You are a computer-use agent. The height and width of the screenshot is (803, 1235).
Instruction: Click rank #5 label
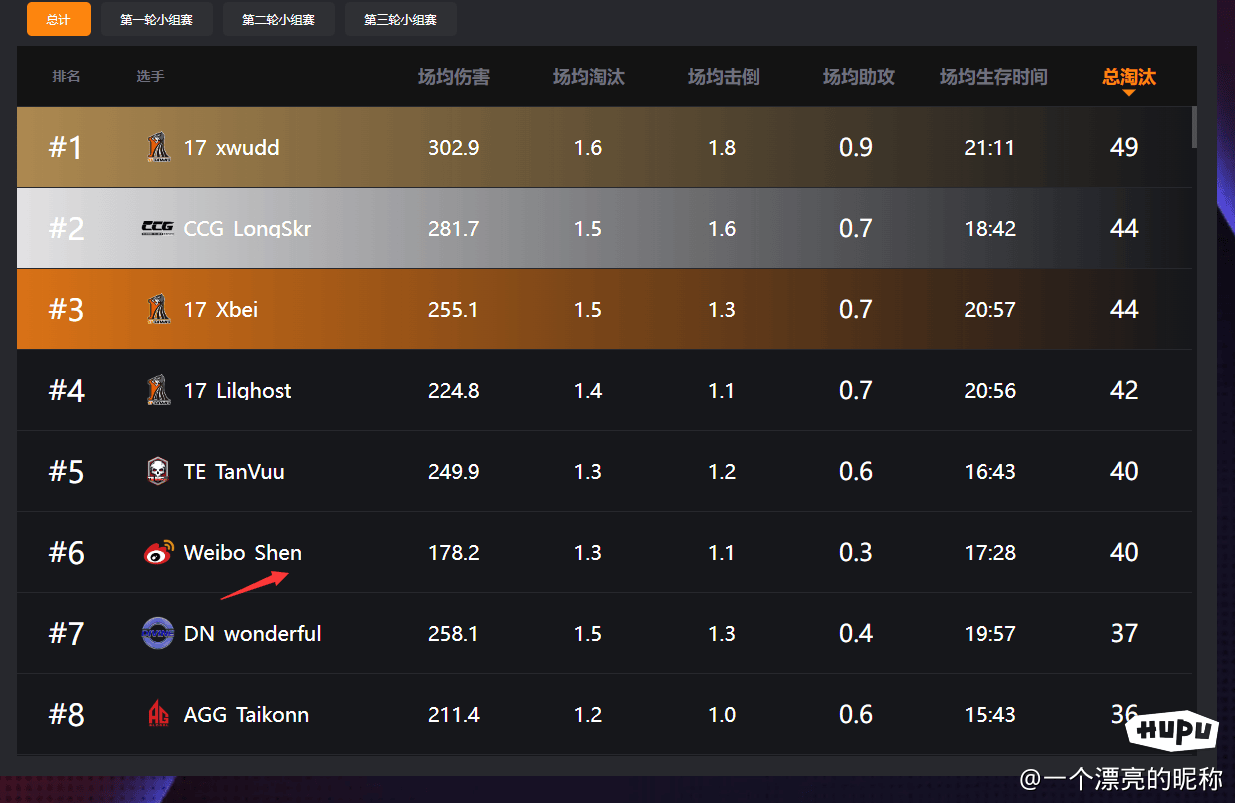67,472
